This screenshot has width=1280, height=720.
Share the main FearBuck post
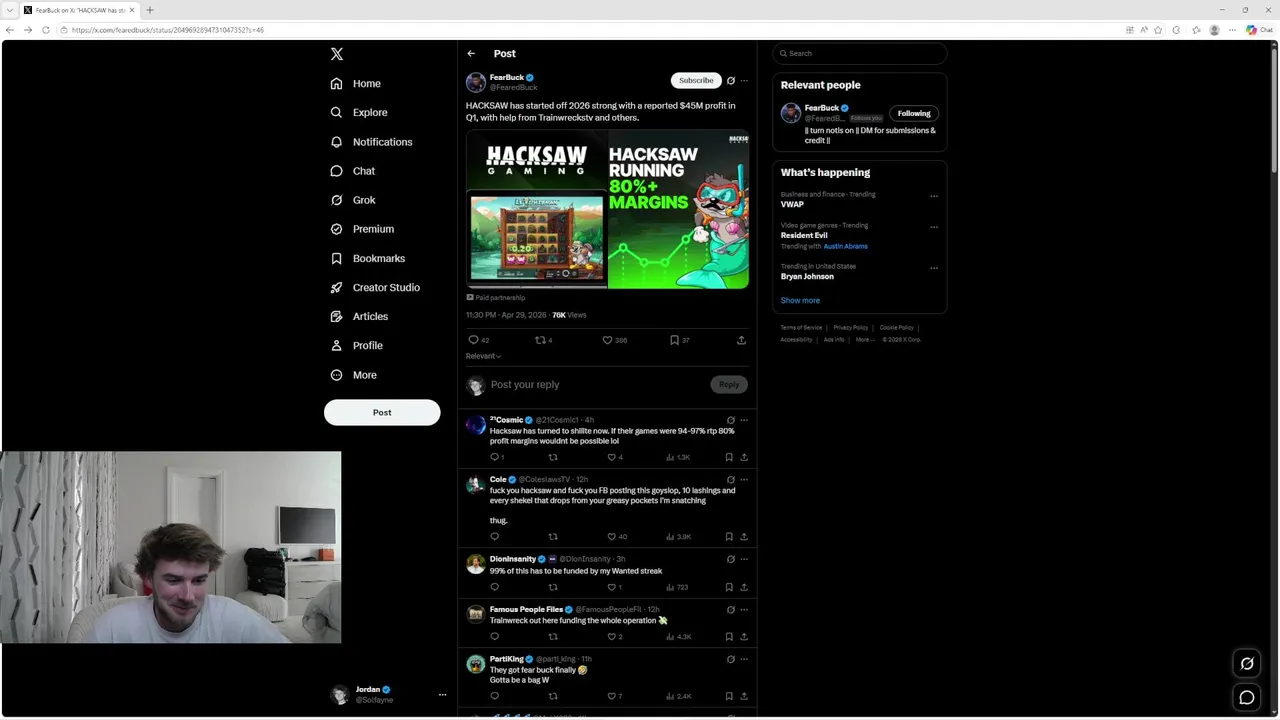coord(741,340)
